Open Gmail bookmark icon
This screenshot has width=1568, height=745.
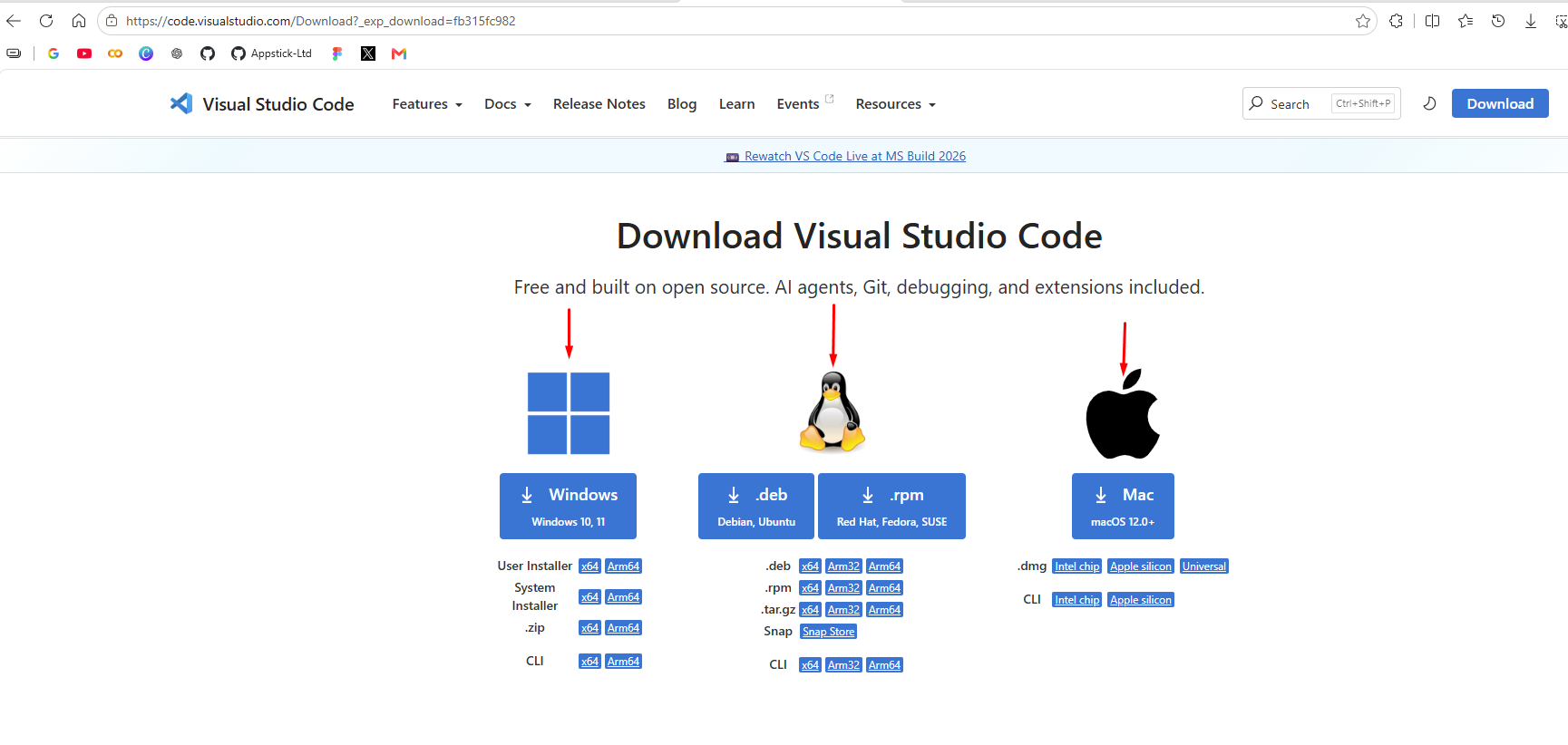click(x=399, y=53)
